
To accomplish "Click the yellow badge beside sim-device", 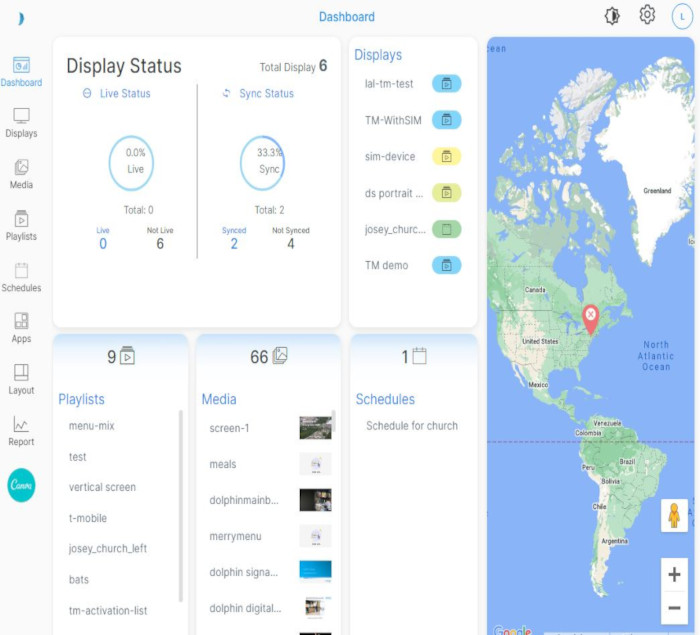I will tap(446, 156).
